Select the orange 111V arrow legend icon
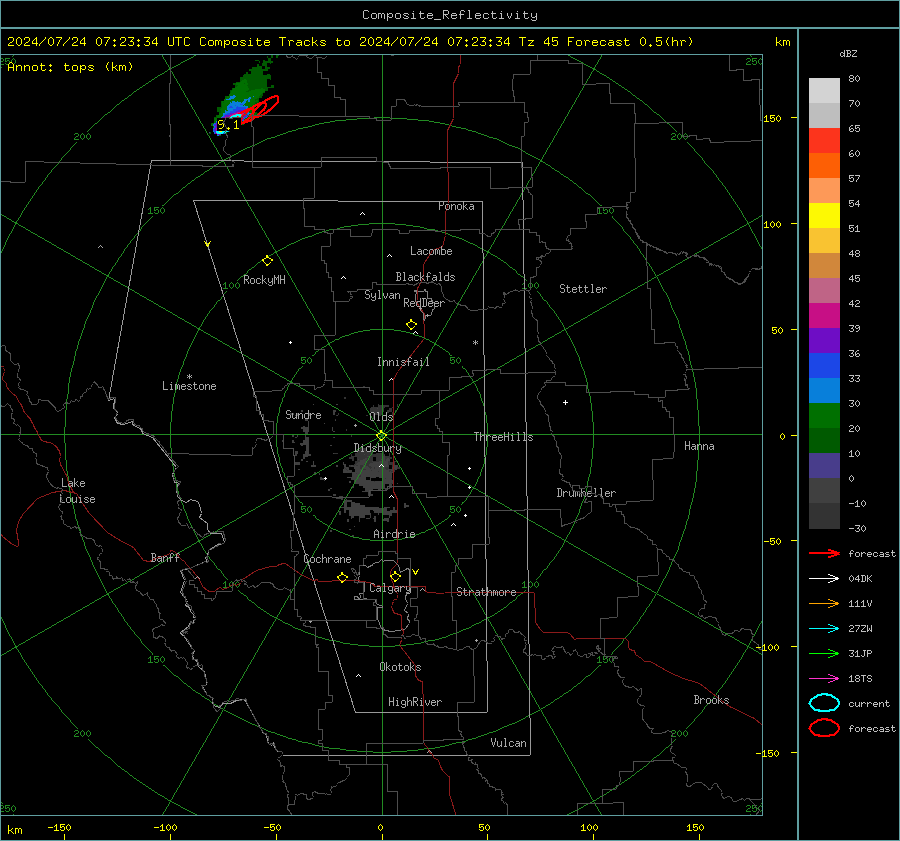This screenshot has width=900, height=841. pyautogui.click(x=824, y=603)
